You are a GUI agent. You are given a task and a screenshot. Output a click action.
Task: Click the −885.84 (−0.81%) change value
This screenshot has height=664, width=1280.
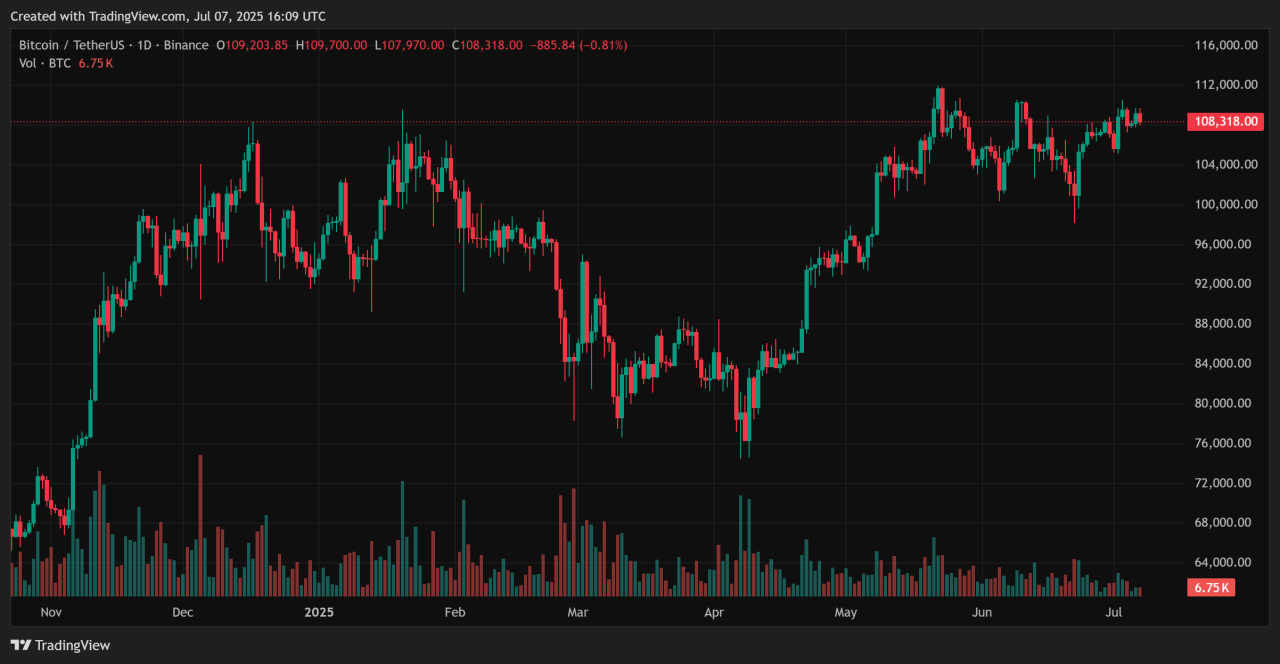click(x=578, y=45)
